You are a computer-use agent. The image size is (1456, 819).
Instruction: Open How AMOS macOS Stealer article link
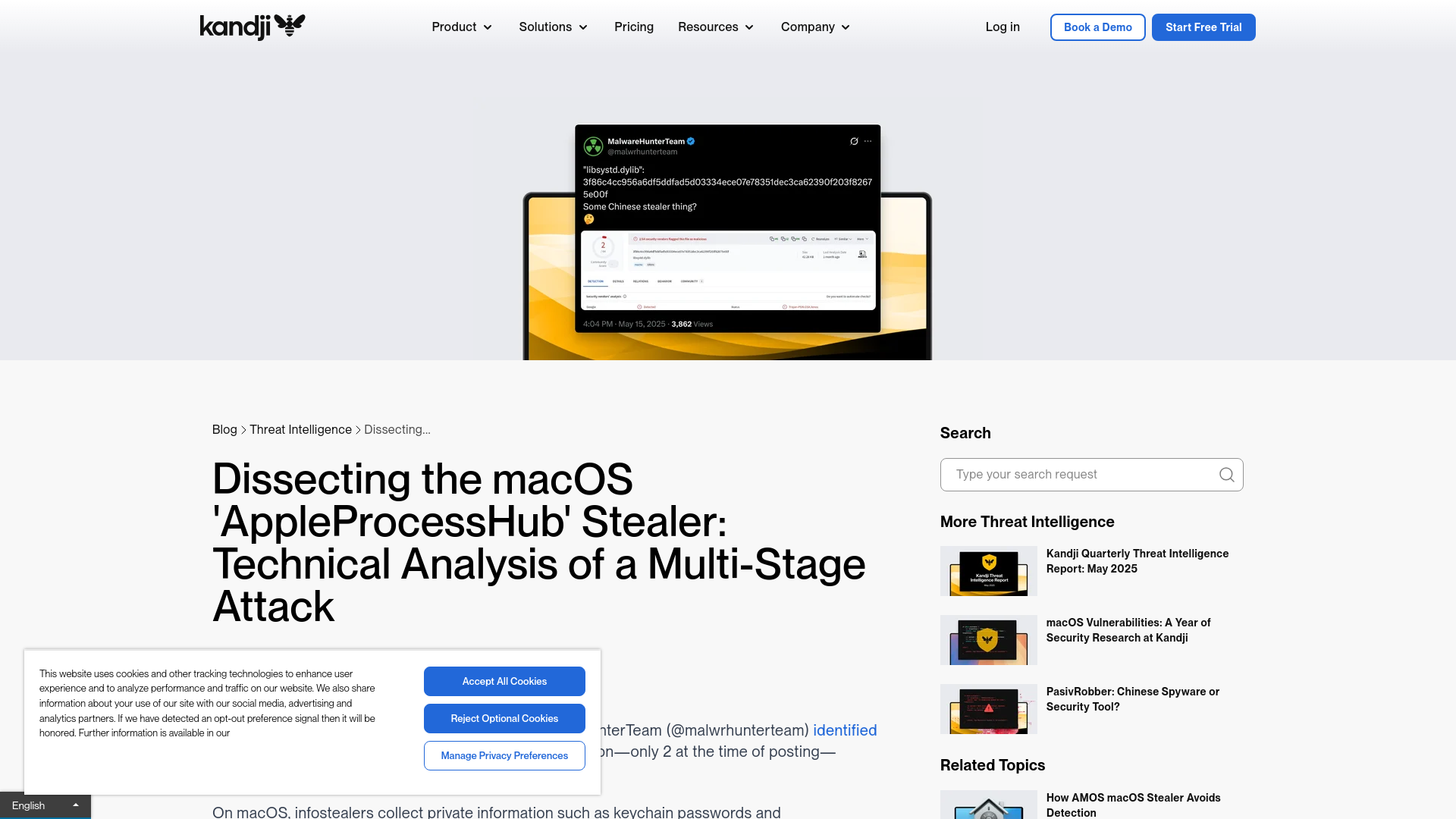1134,805
